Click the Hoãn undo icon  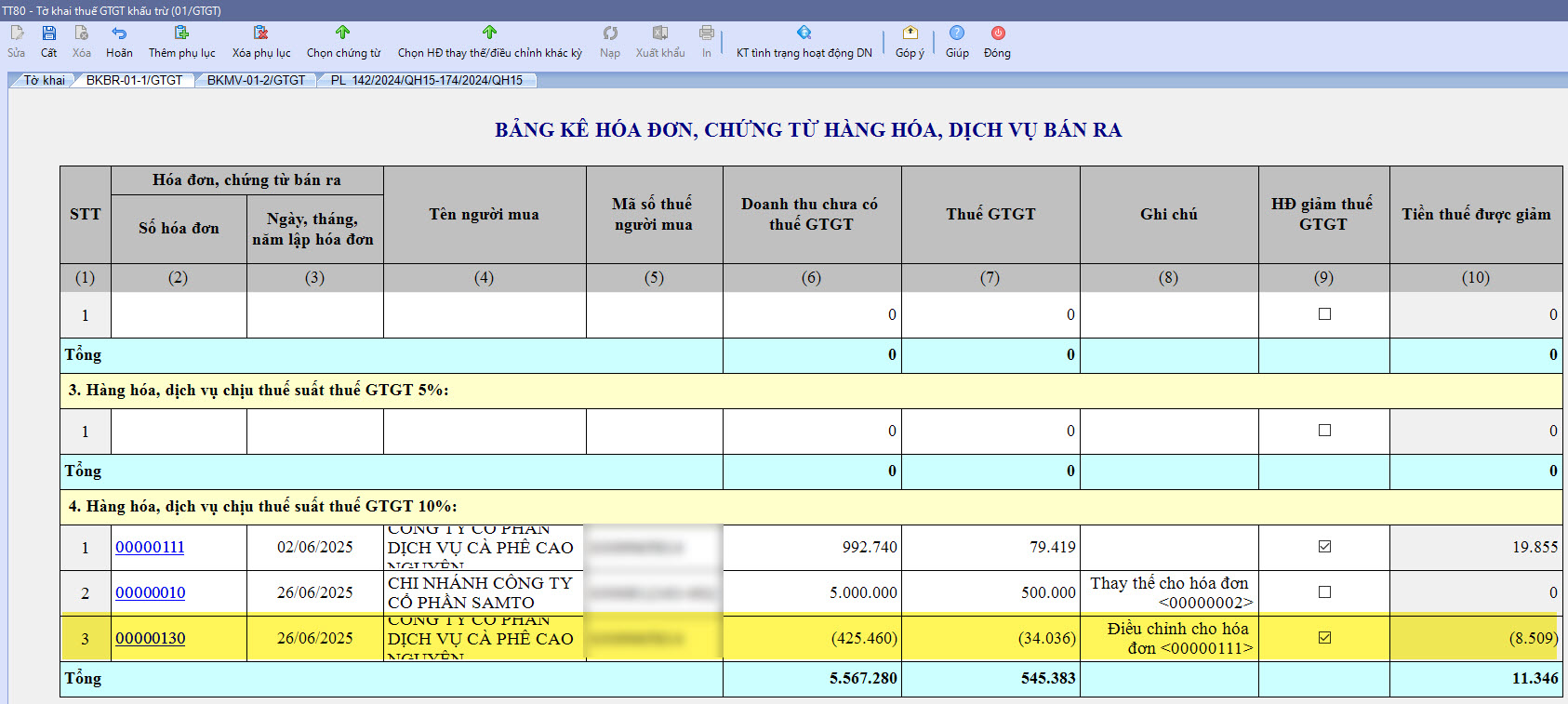click(x=119, y=34)
